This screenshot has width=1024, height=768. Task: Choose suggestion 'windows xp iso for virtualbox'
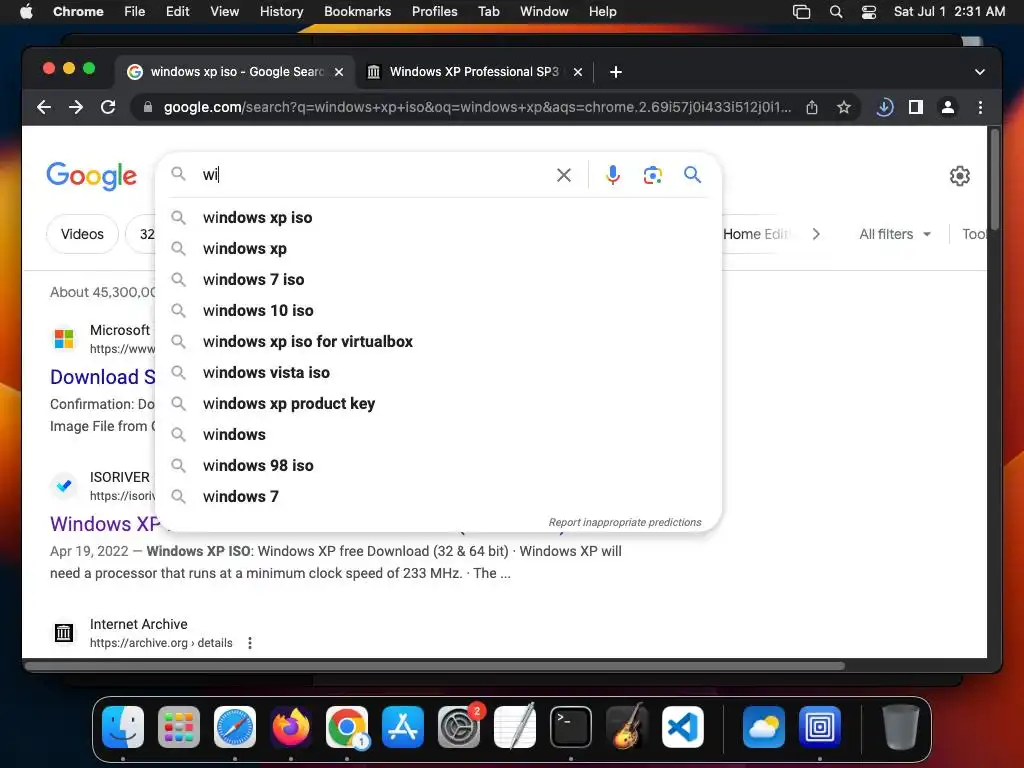pyautogui.click(x=439, y=342)
